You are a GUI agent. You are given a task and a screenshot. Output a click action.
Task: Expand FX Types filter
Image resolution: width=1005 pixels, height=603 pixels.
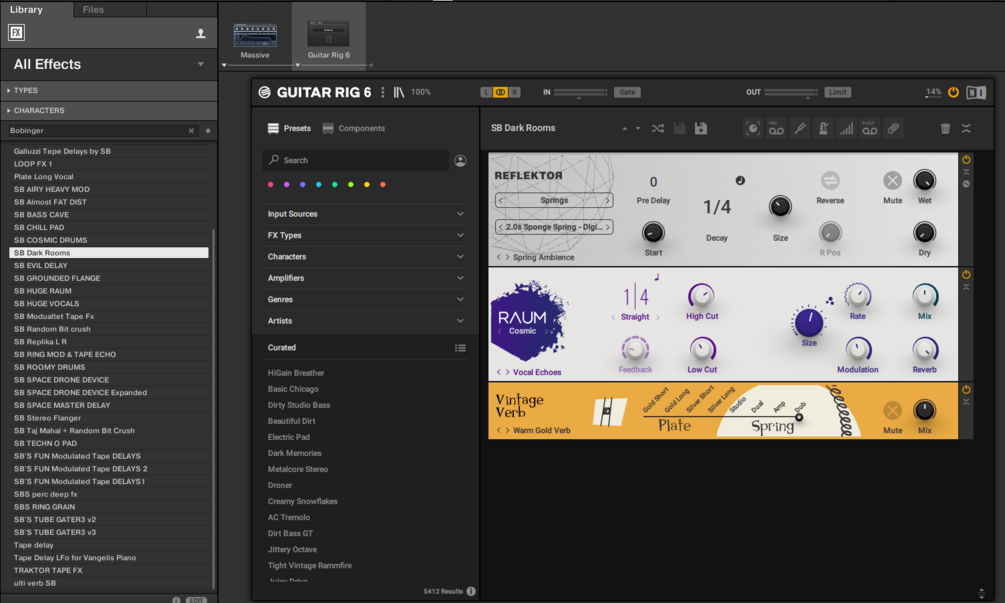tap(365, 235)
